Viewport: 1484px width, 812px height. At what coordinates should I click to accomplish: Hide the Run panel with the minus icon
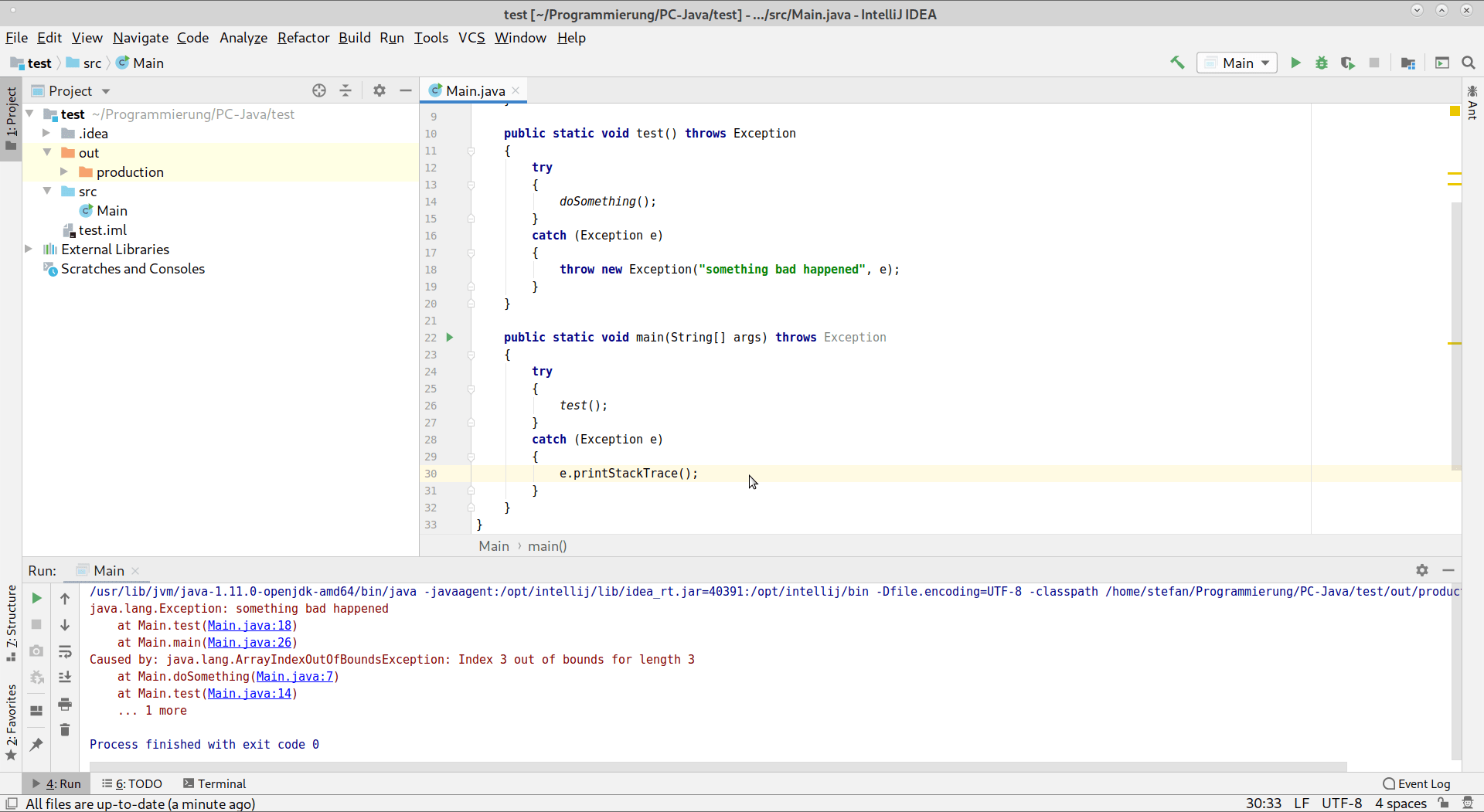click(1448, 570)
